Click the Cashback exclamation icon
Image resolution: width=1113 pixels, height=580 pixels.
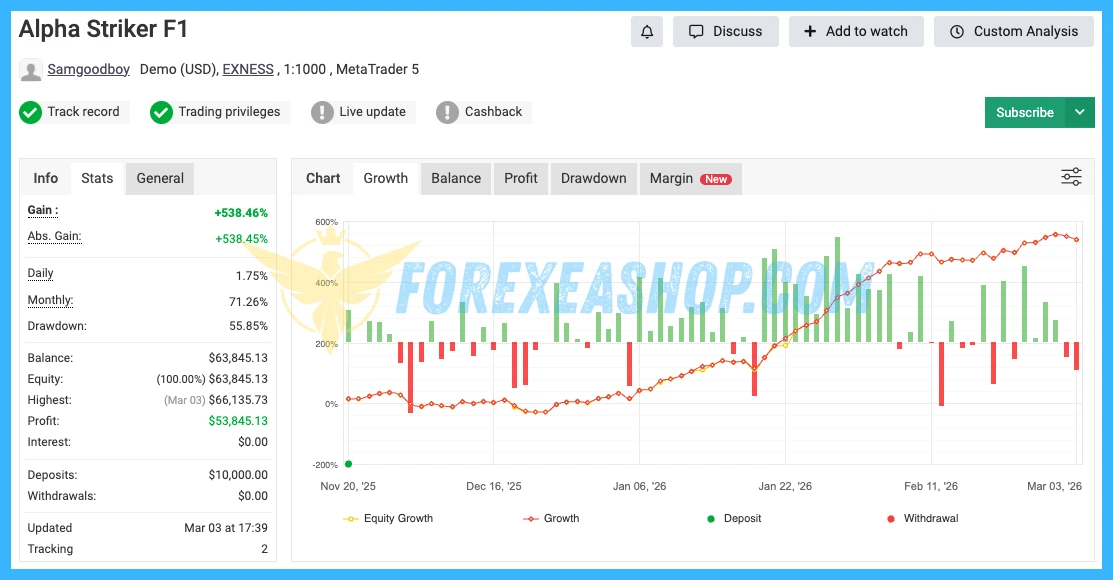tap(447, 112)
